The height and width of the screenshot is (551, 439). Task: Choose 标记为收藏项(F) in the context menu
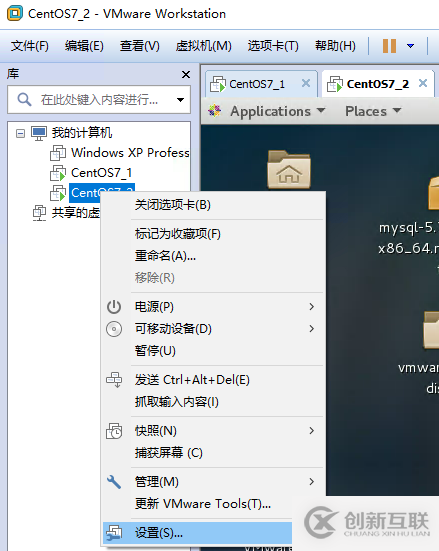tap(213, 234)
